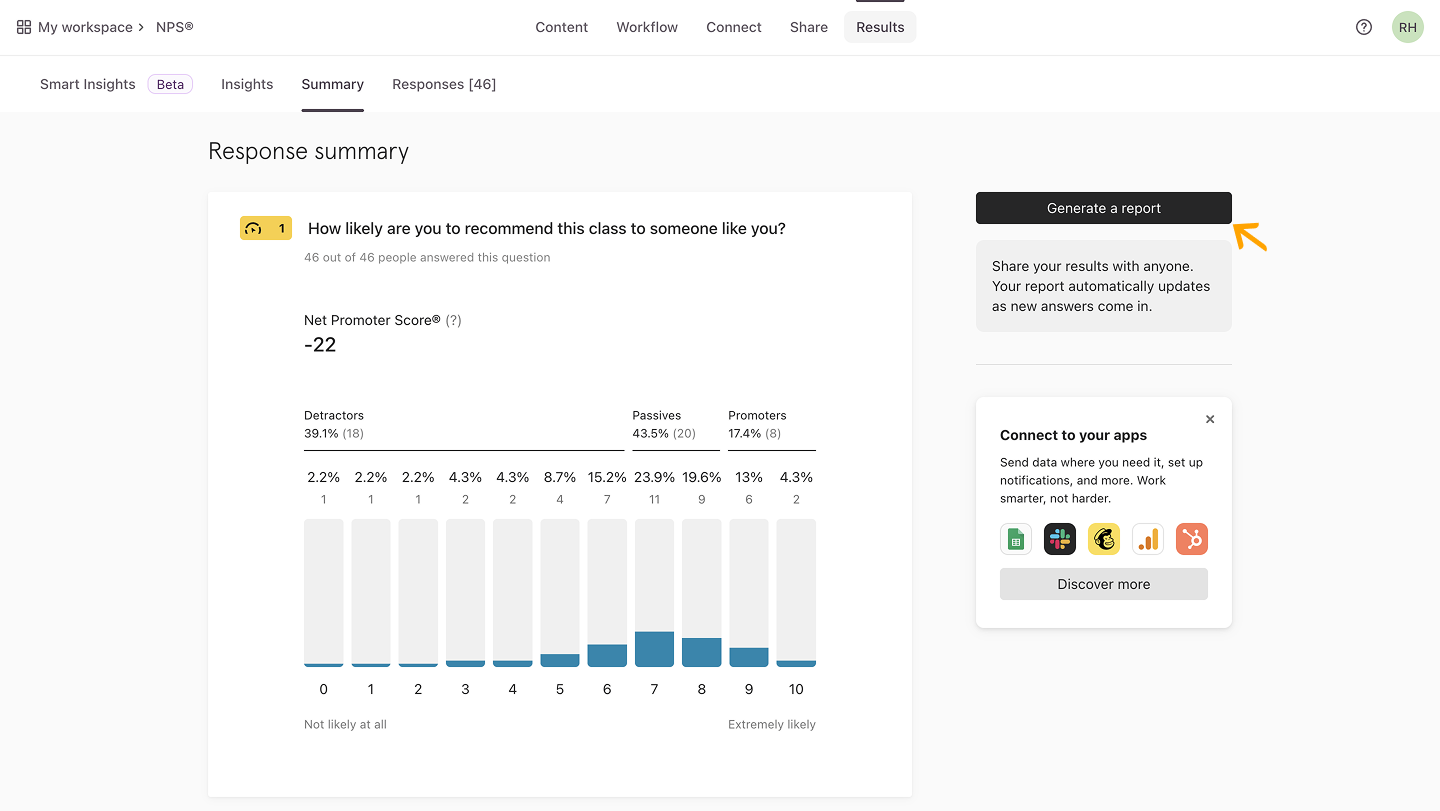Select the HubSpot integration icon

[1192, 539]
